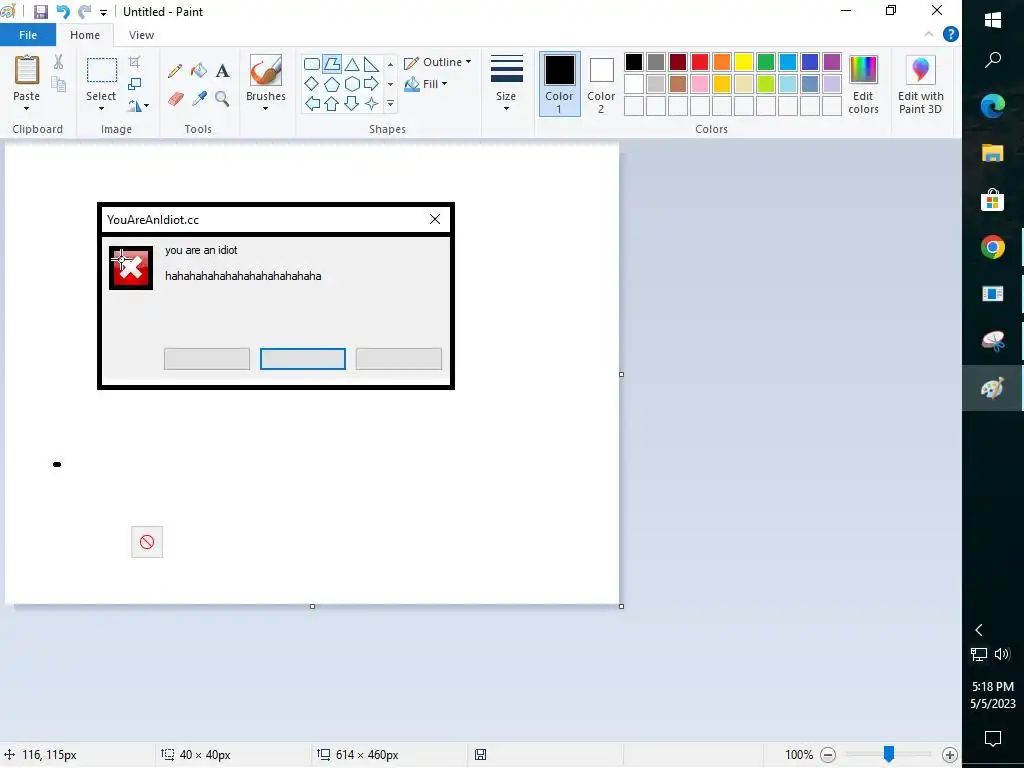Choose the four-point star shape

[x=371, y=103]
